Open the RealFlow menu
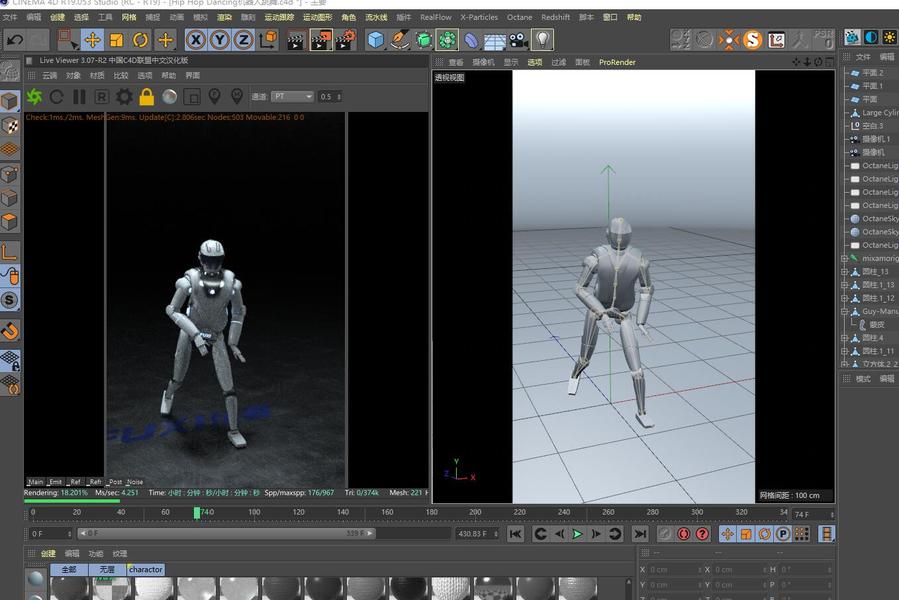Image resolution: width=899 pixels, height=600 pixels. click(436, 17)
